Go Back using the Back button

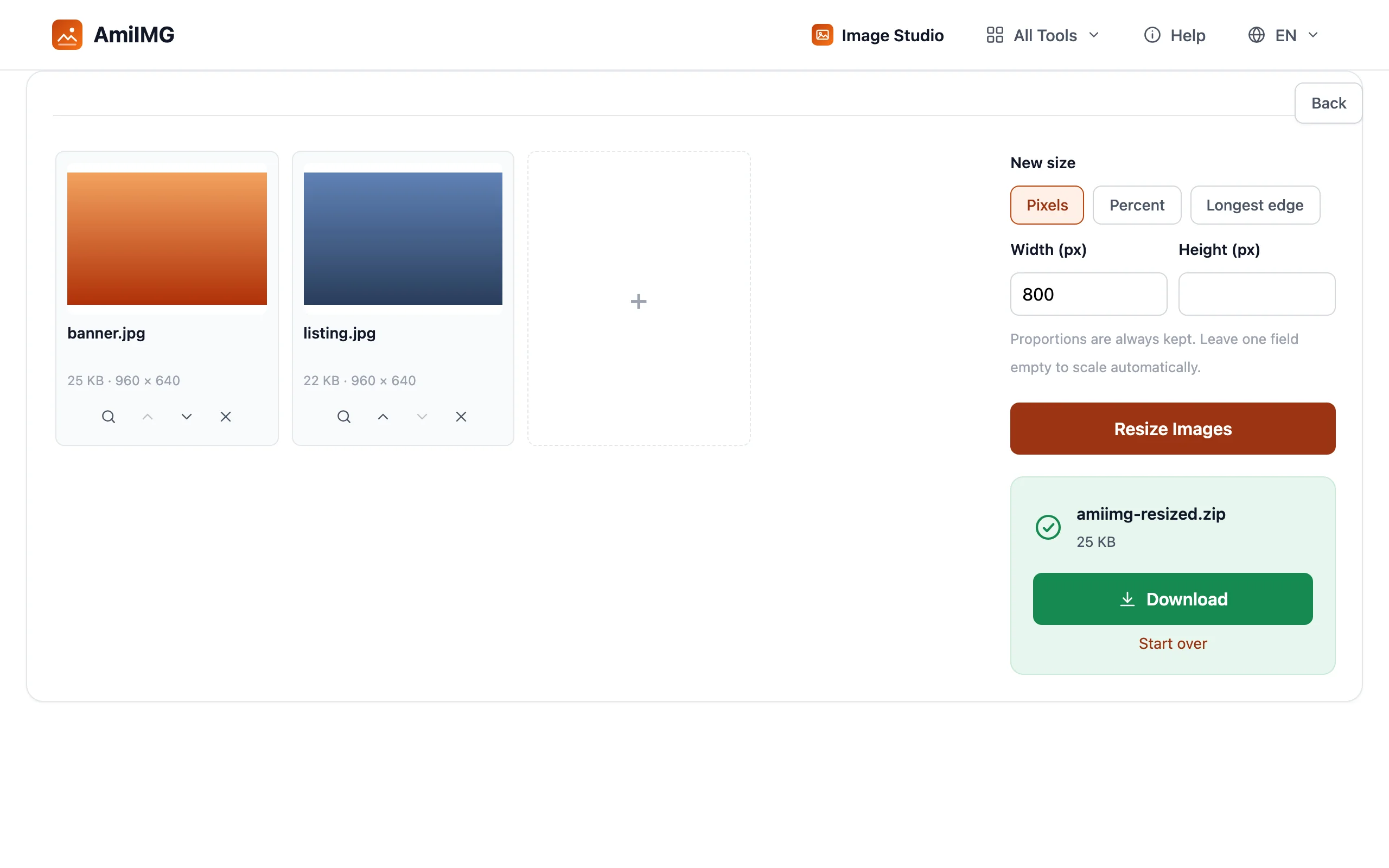tap(1328, 103)
